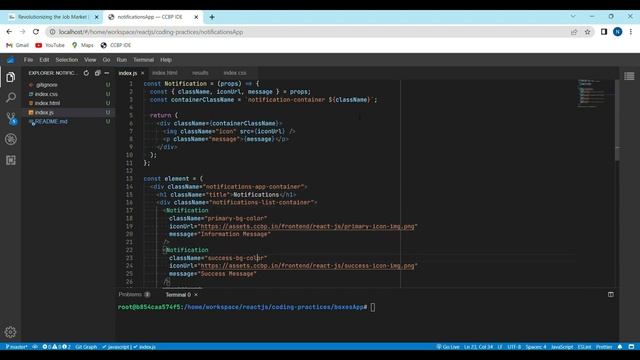Open Maps bookmark
Screen dimensions: 640x360
[82, 45]
